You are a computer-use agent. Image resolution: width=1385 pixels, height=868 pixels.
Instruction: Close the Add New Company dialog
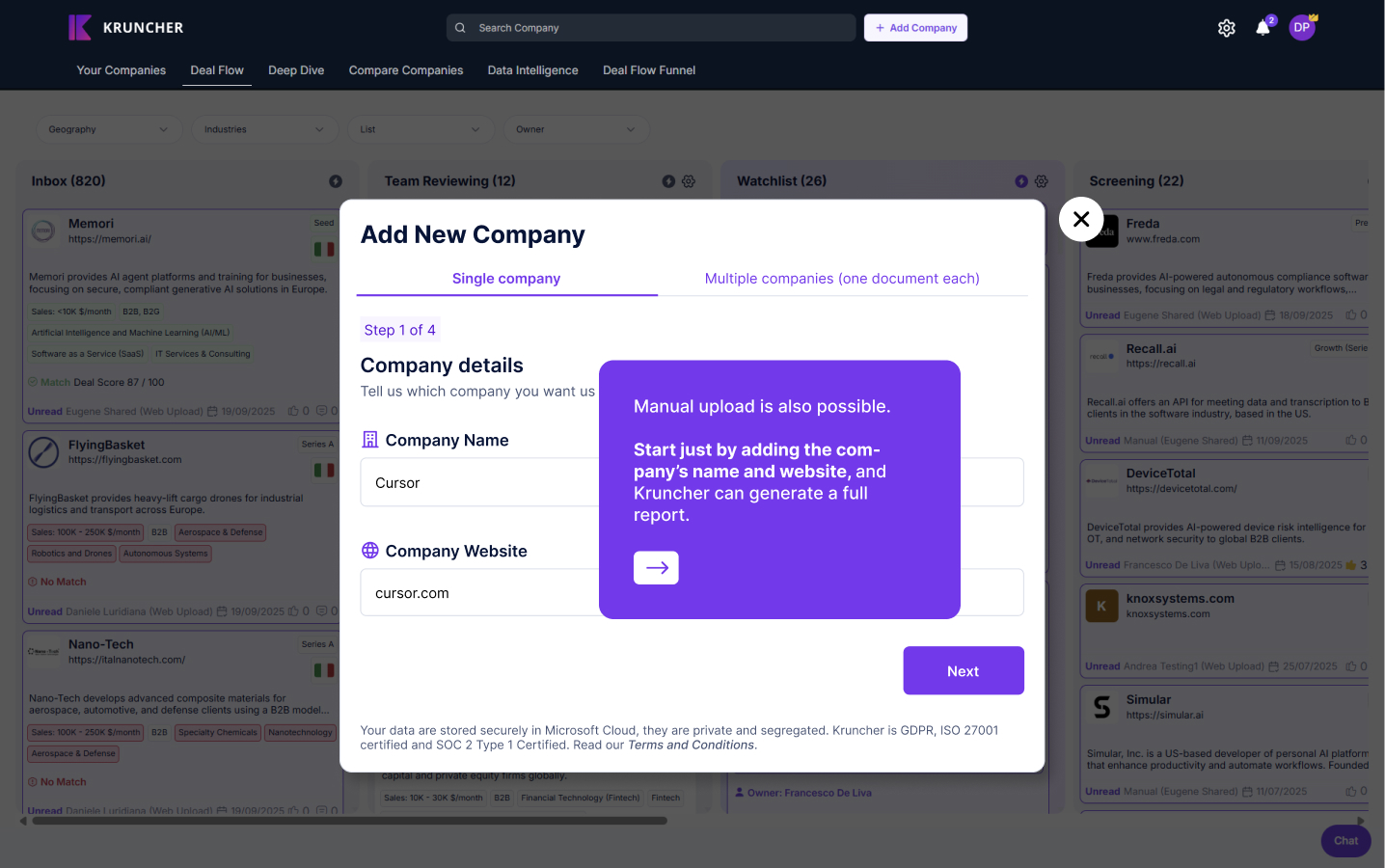tap(1081, 220)
